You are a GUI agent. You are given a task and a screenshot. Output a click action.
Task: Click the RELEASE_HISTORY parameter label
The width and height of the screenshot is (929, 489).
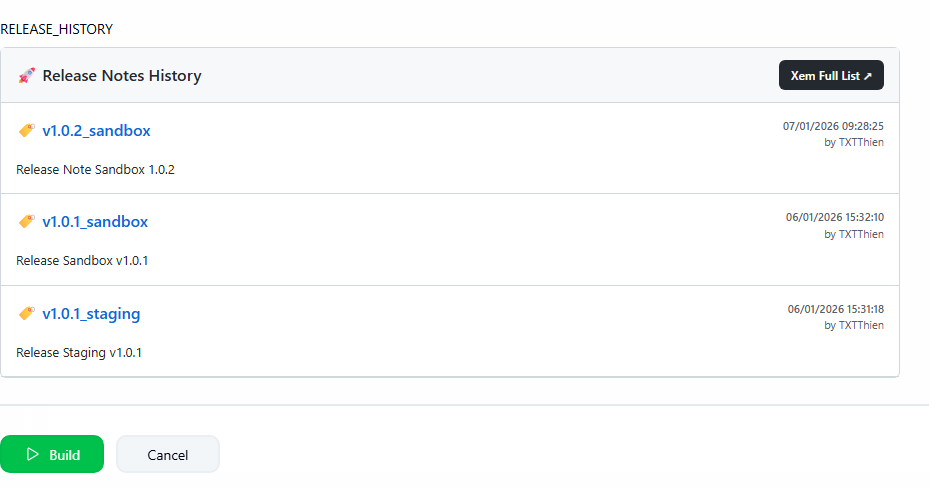pos(57,29)
